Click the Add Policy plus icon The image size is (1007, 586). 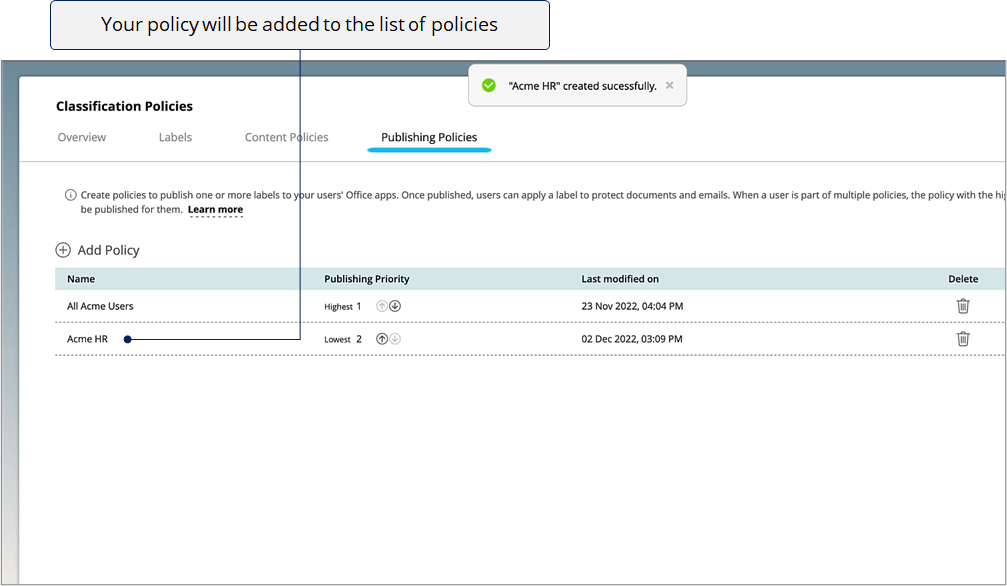click(63, 250)
